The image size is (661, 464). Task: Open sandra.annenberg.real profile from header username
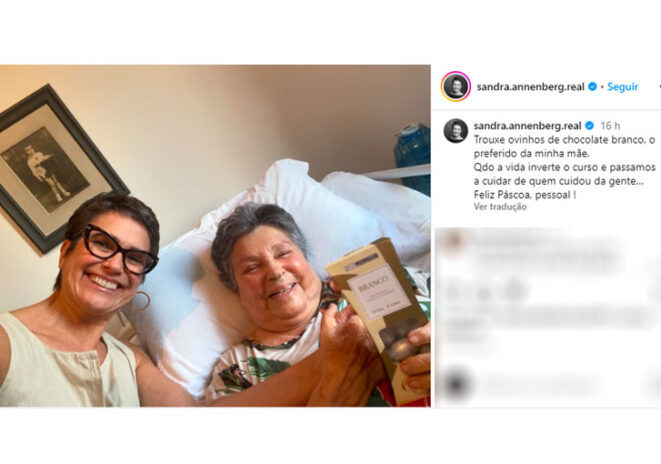pyautogui.click(x=530, y=87)
